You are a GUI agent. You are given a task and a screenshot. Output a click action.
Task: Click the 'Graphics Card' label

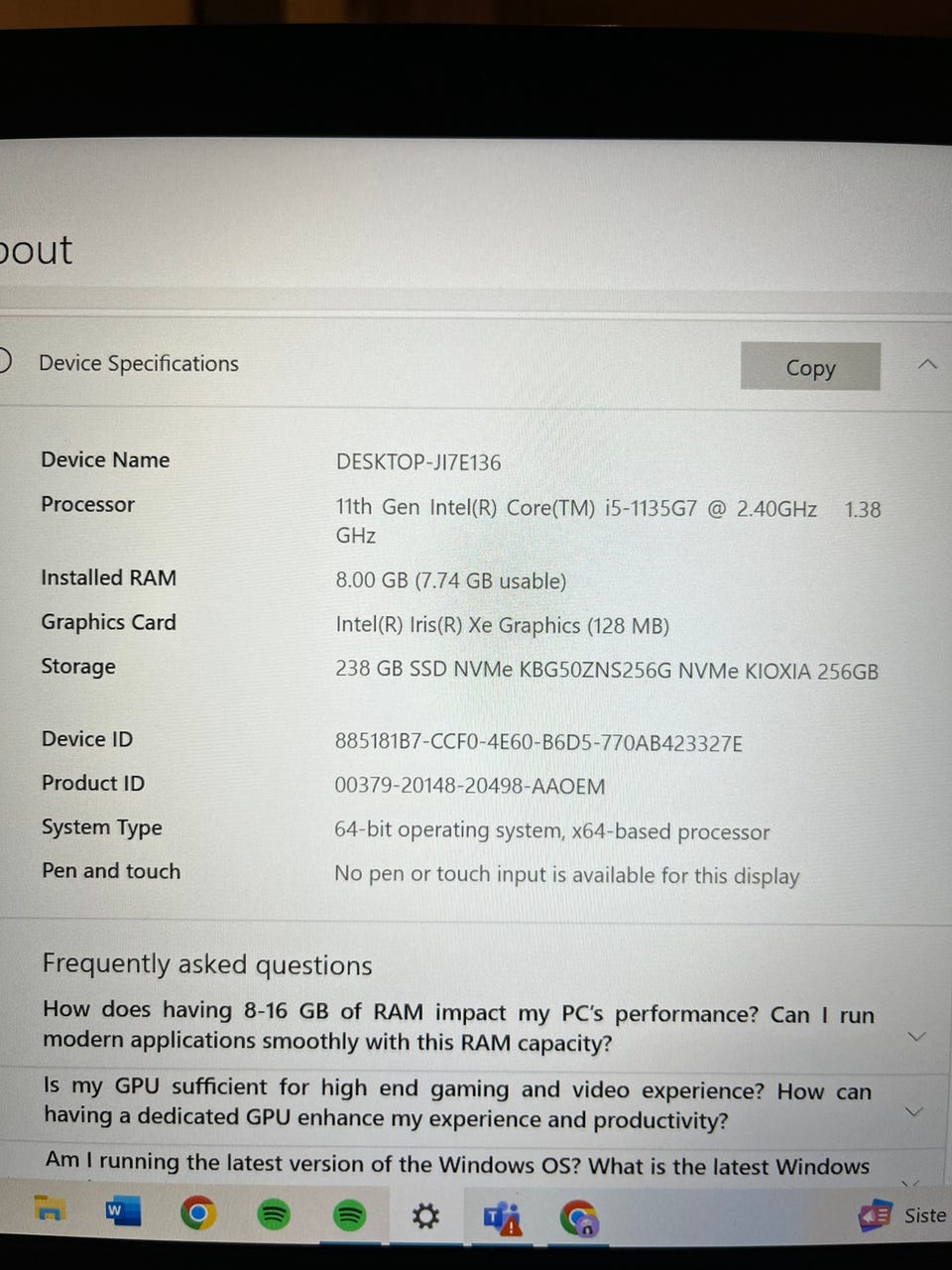pyautogui.click(x=108, y=622)
